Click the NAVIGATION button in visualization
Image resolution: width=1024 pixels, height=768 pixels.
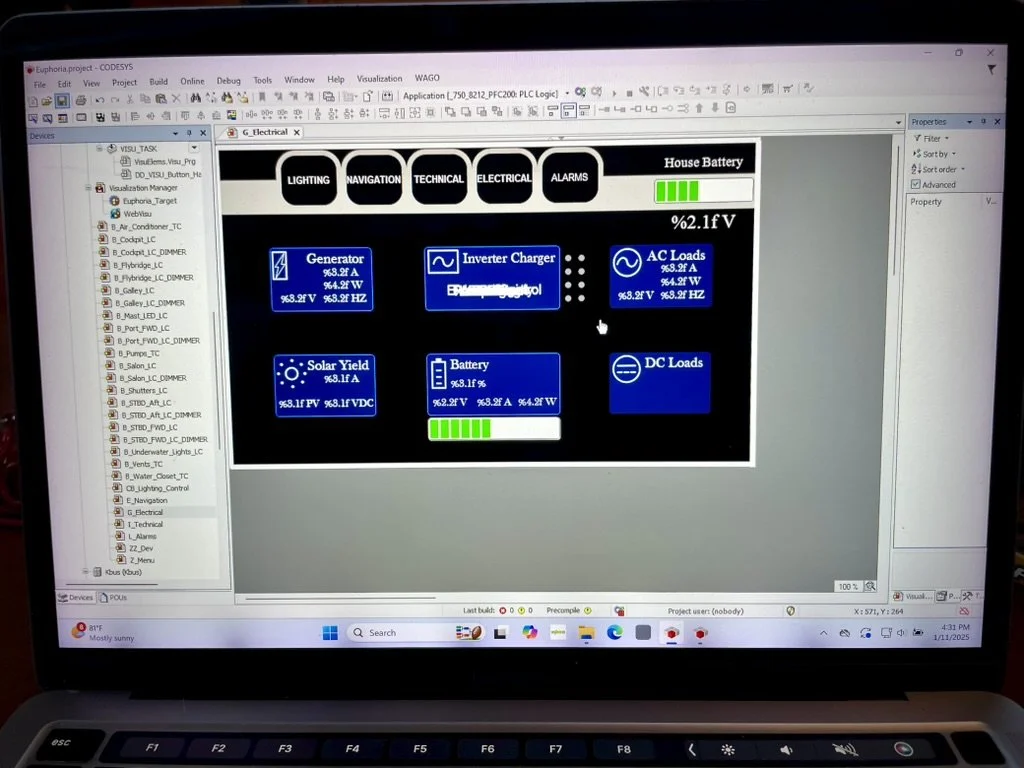(374, 179)
